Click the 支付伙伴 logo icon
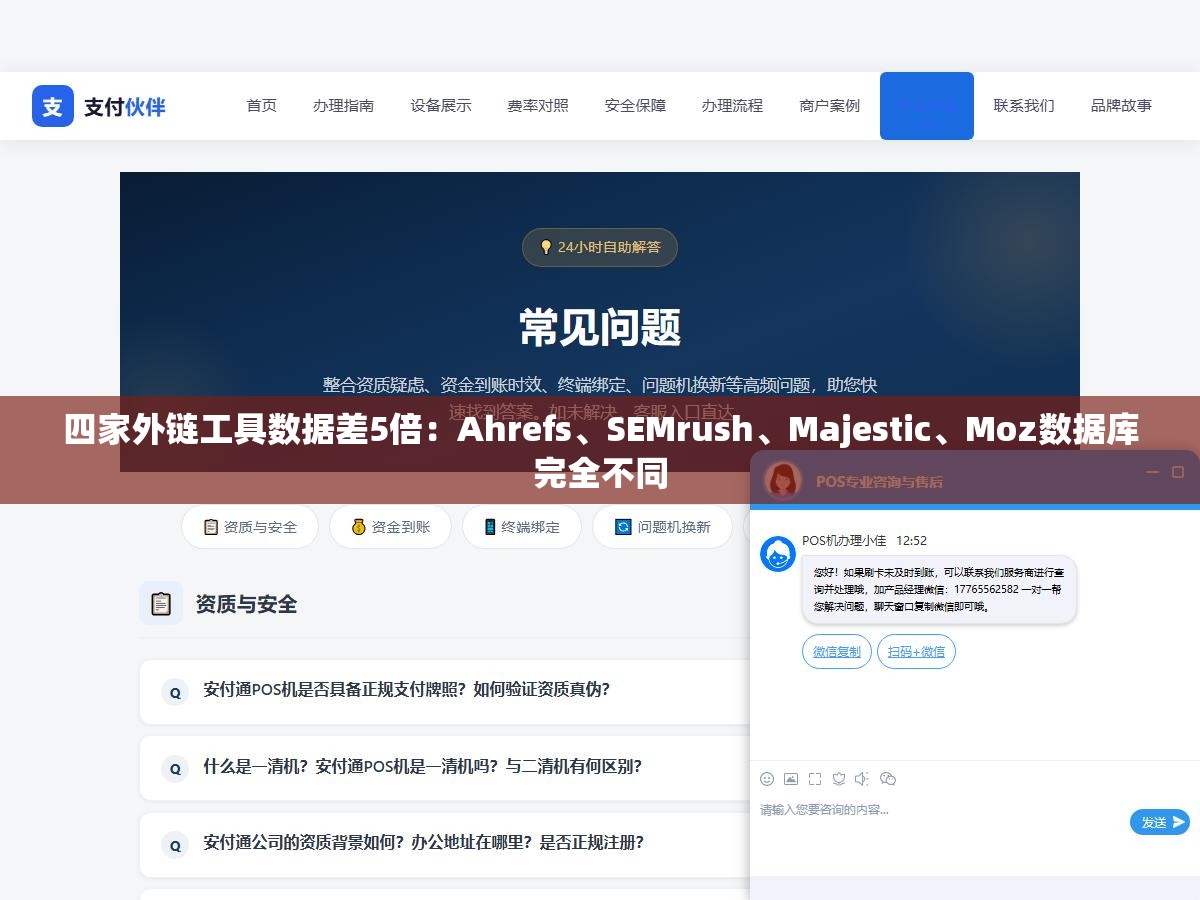This screenshot has width=1200, height=900. (x=53, y=106)
